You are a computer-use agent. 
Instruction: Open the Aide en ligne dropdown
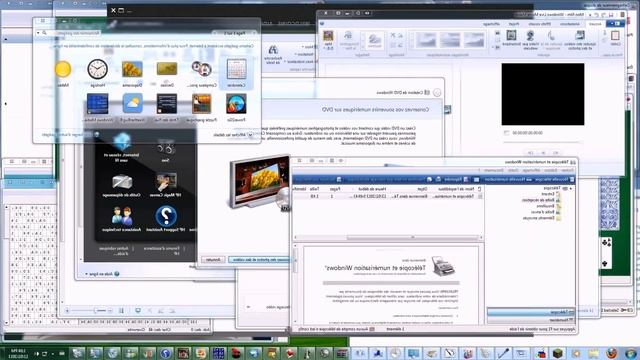pyautogui.click(x=102, y=274)
